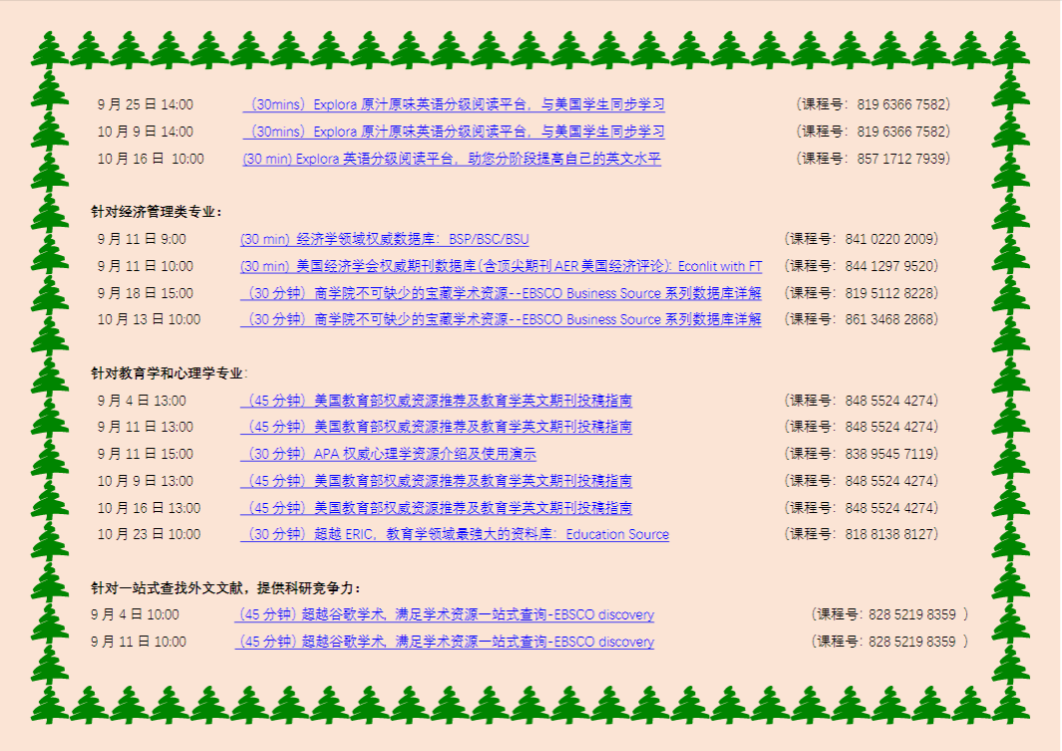The width and height of the screenshot is (1062, 751).
Task: Click the course number 857 1712 7939
Action: coord(902,159)
